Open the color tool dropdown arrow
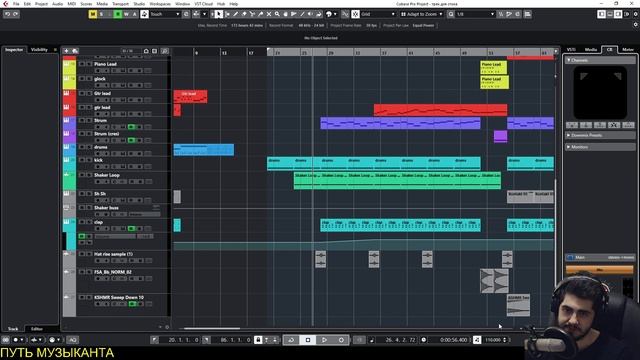The image size is (640, 360). [336, 14]
